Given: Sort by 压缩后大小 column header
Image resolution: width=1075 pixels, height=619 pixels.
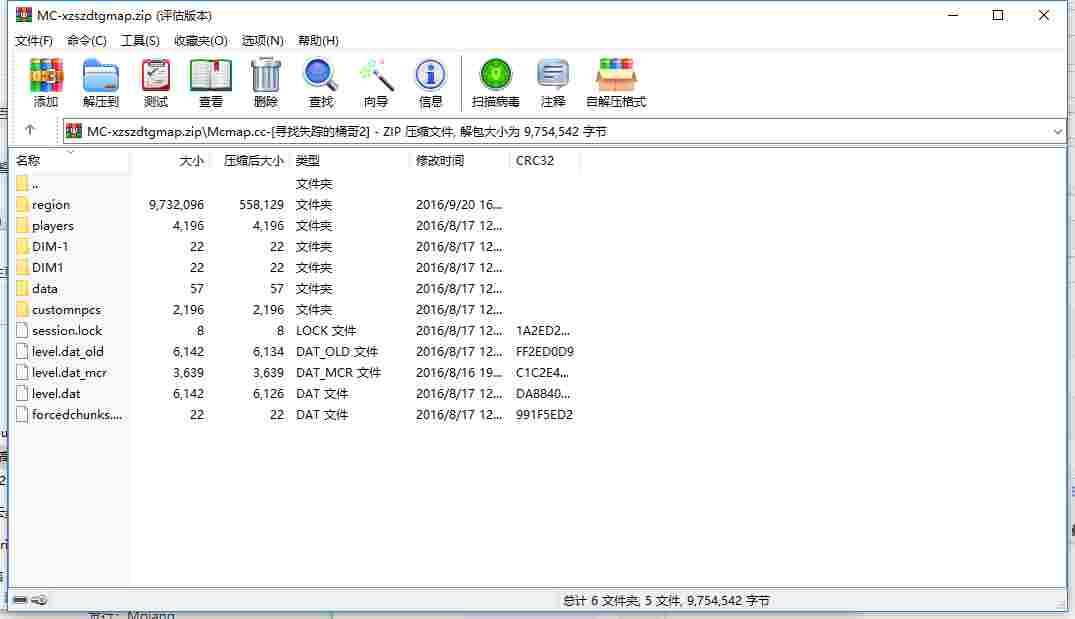Looking at the screenshot, I should click(x=253, y=160).
